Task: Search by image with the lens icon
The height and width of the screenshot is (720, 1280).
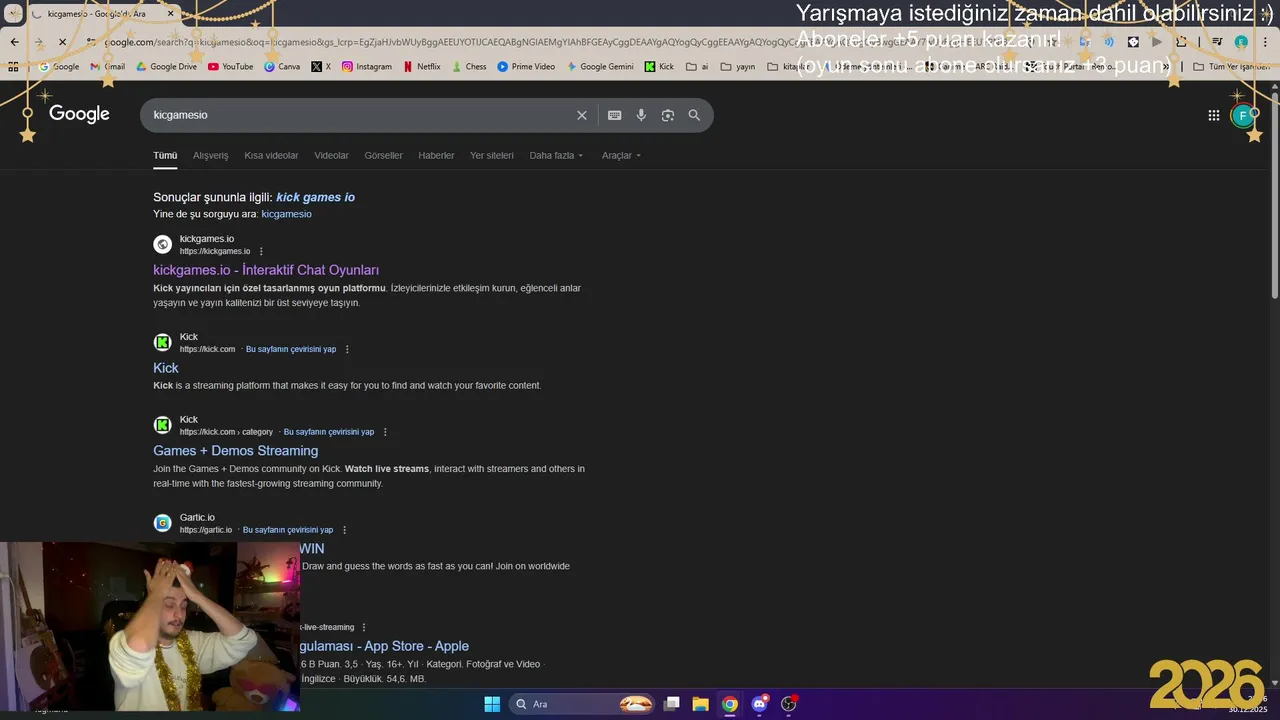Action: click(x=668, y=115)
